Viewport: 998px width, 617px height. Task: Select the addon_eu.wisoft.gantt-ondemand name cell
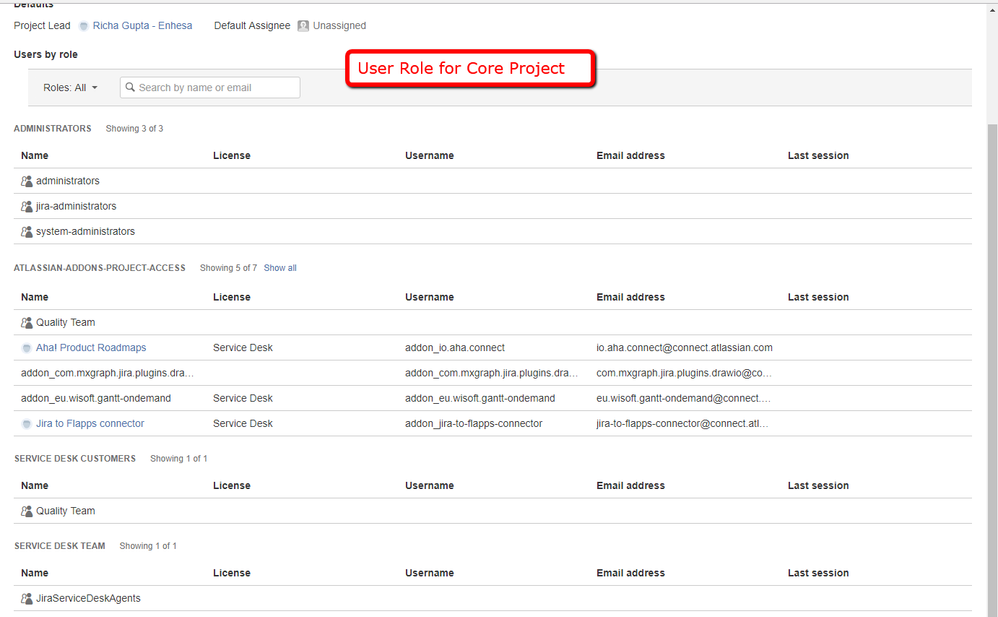95,399
